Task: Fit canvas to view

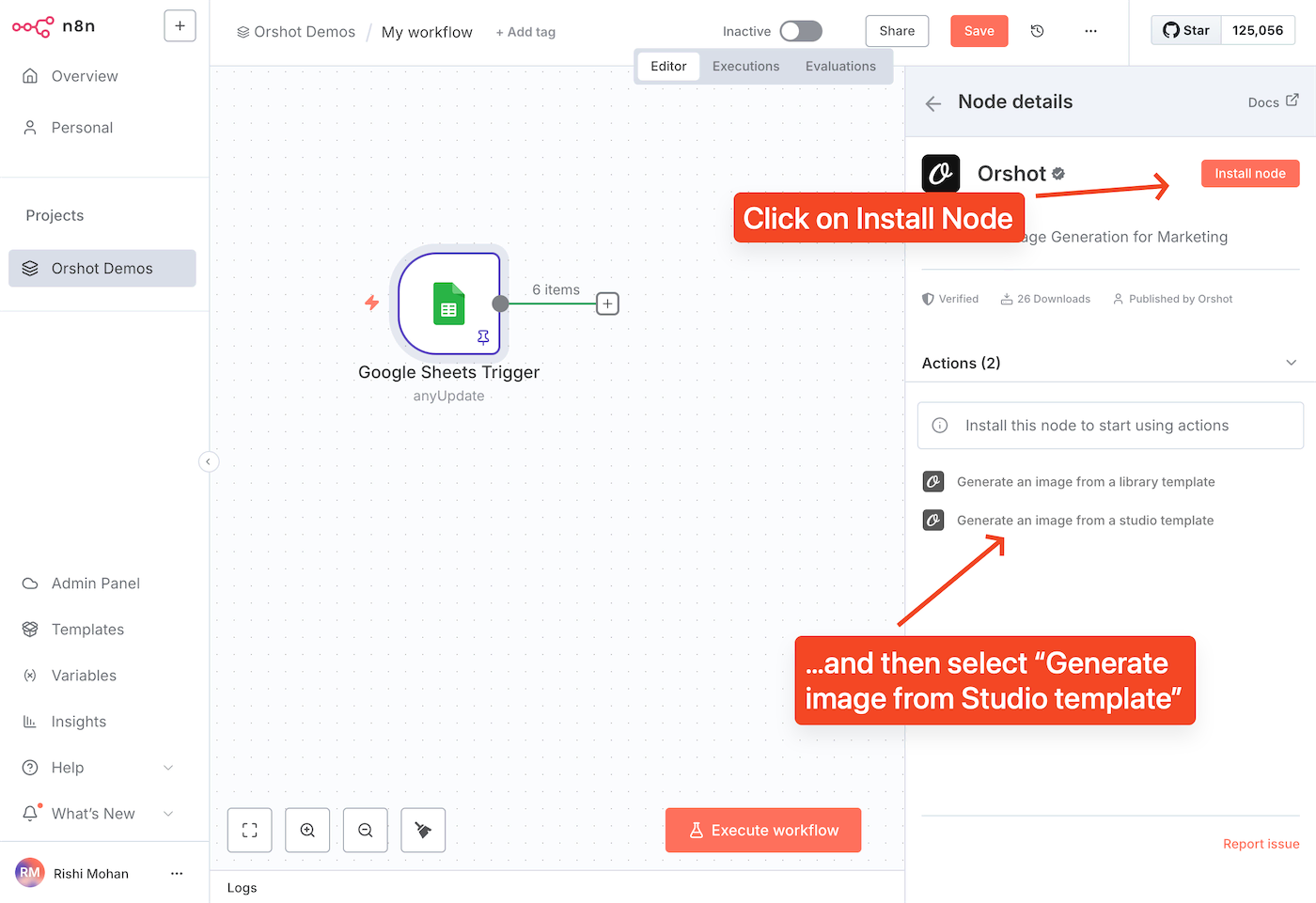Action: pyautogui.click(x=250, y=831)
